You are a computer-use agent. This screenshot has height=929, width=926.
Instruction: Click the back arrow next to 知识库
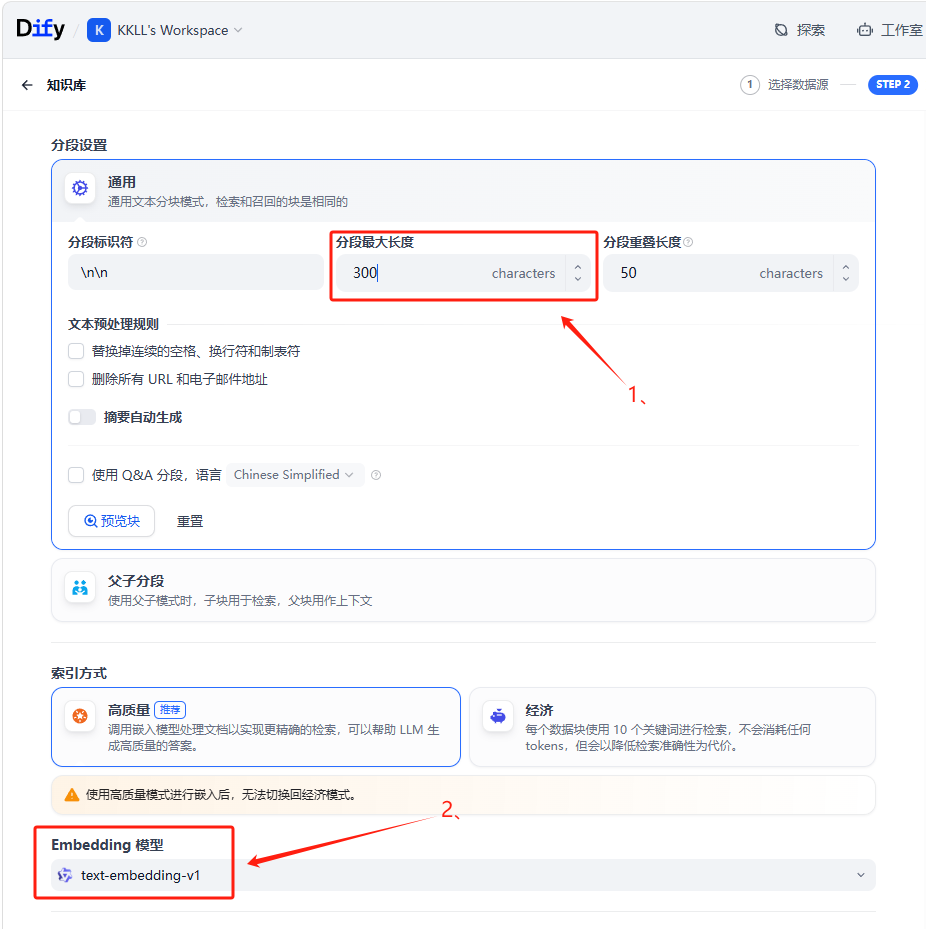[x=27, y=85]
